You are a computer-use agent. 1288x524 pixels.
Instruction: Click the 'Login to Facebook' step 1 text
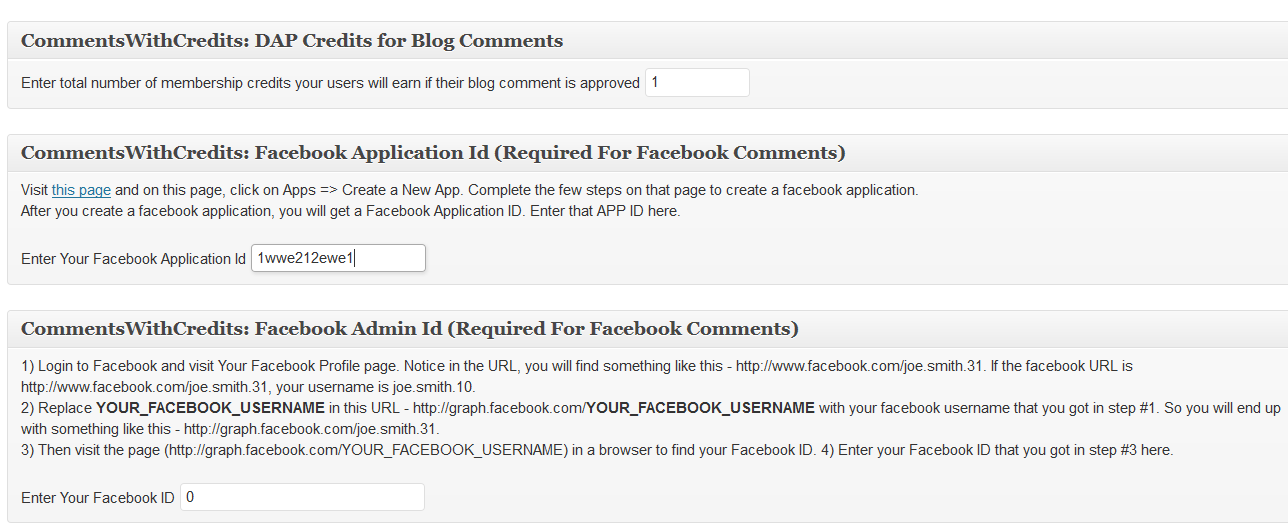pyautogui.click(x=94, y=367)
